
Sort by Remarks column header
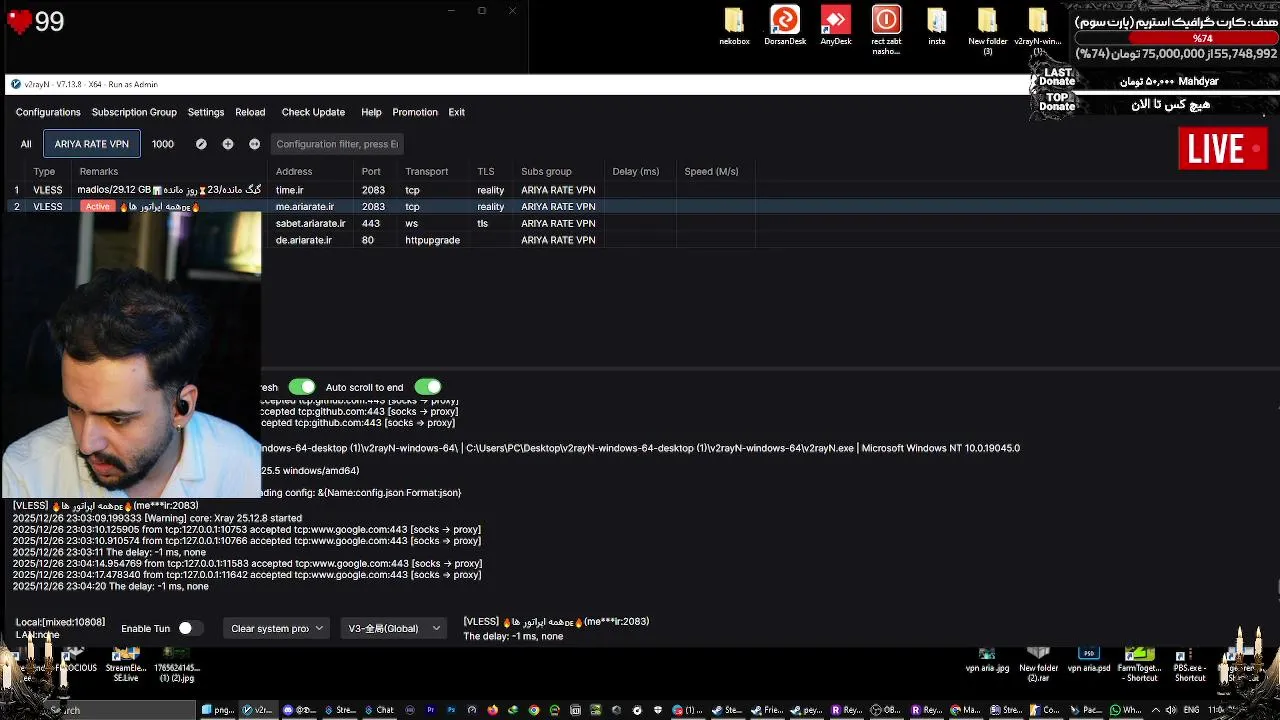[99, 172]
